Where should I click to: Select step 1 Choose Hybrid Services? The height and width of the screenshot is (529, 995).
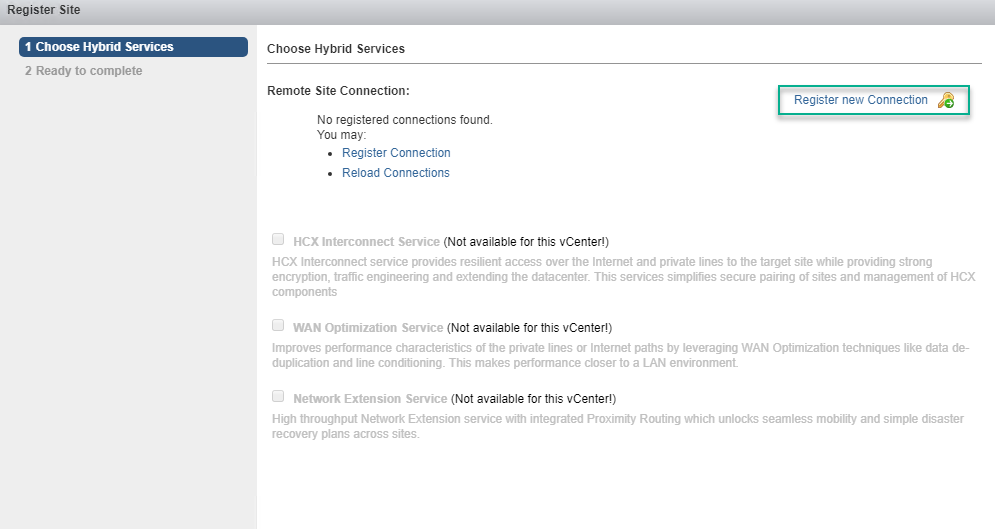coord(133,47)
